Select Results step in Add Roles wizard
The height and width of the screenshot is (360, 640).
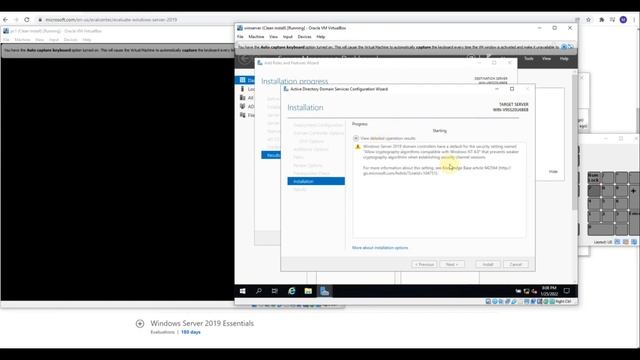point(271,155)
